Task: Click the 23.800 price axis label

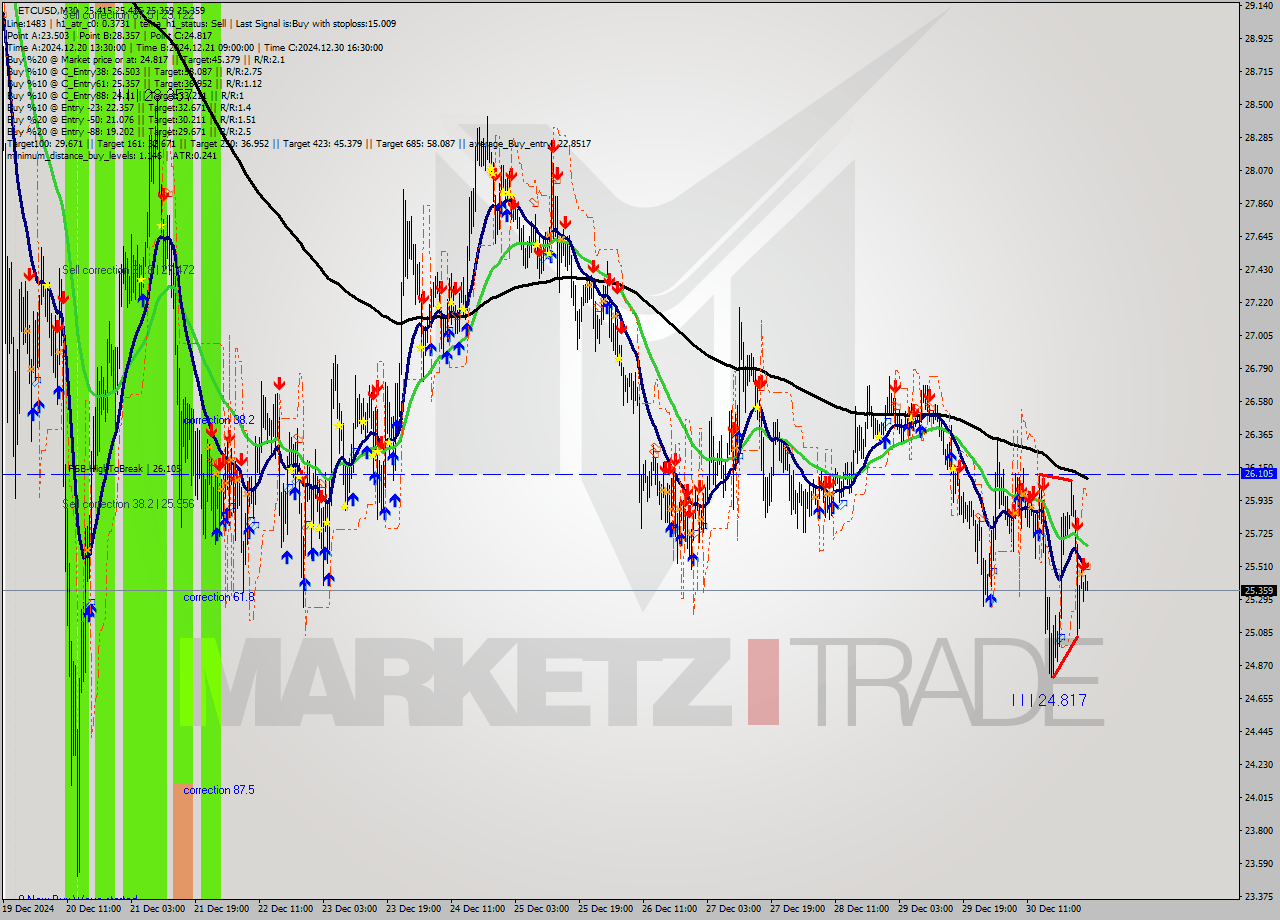Action: (1259, 830)
